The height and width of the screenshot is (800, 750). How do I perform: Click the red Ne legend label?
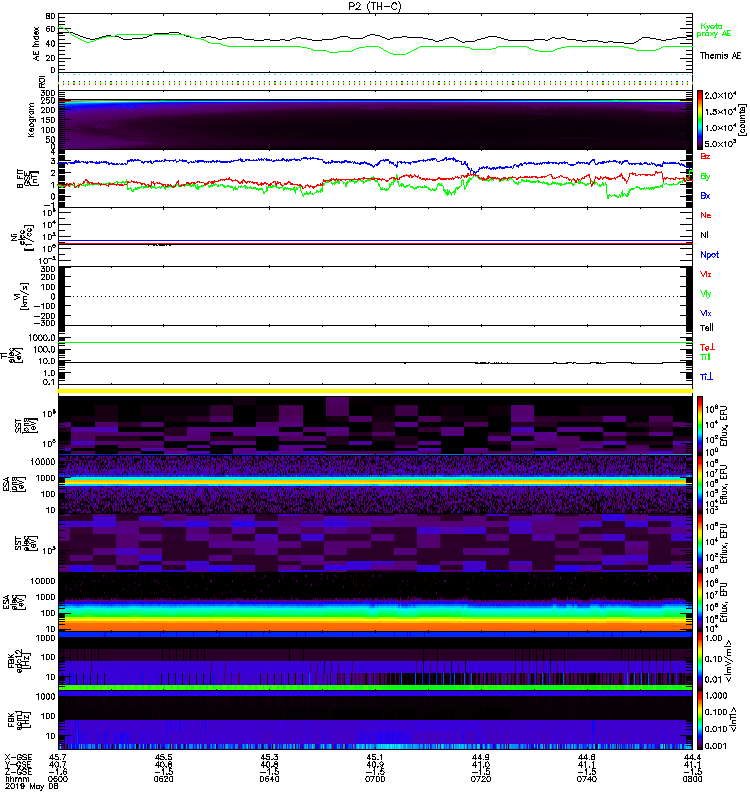pos(706,215)
